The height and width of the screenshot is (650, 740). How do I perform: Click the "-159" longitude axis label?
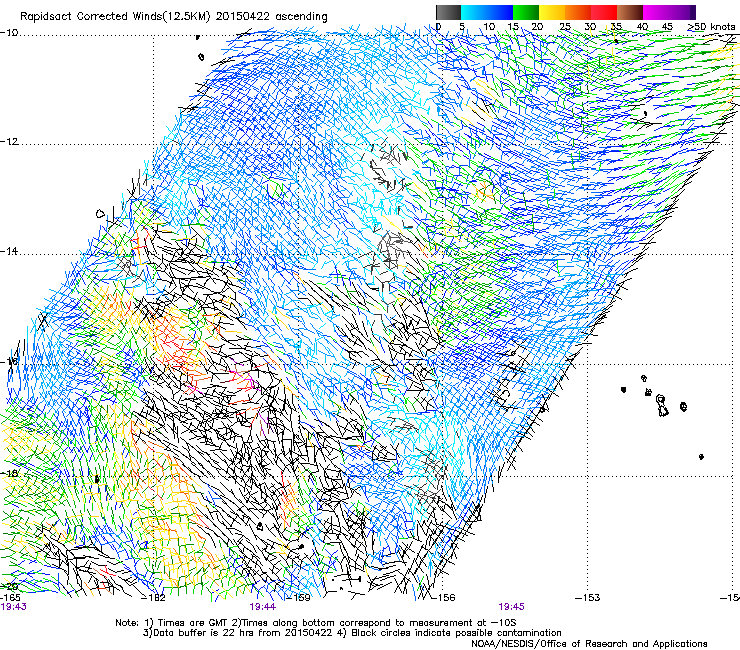click(298, 598)
